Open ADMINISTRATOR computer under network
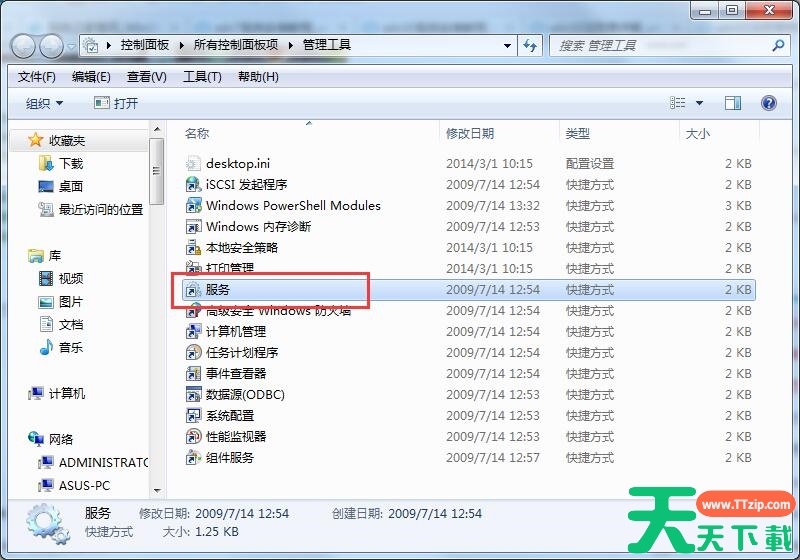Screen dimensions: 800x560 [93, 463]
